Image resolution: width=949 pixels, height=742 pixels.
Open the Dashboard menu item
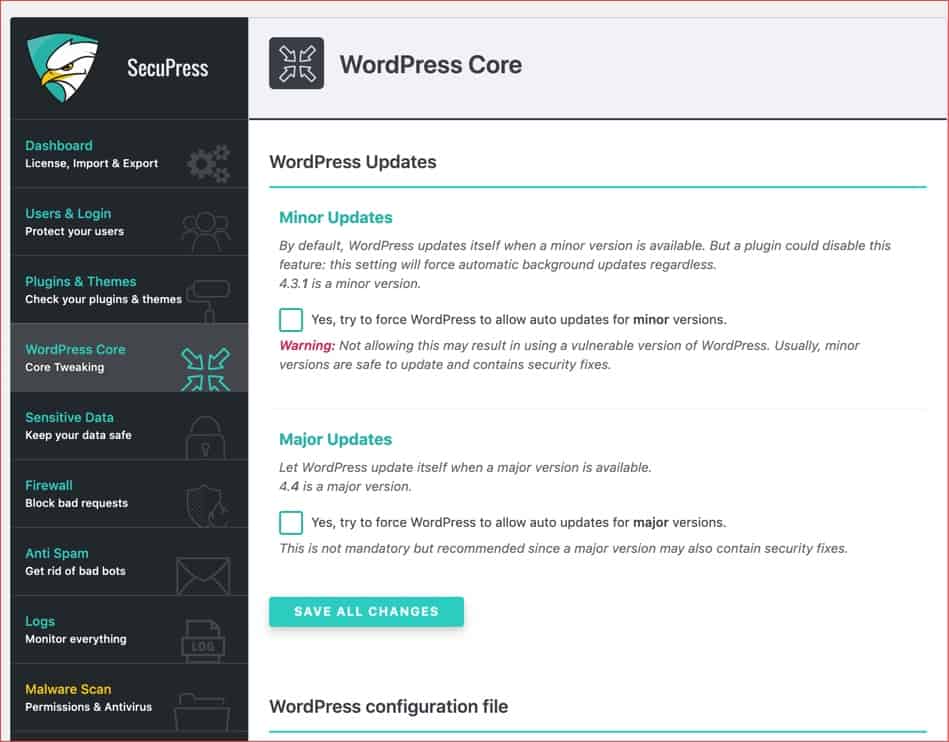pyautogui.click(x=129, y=154)
